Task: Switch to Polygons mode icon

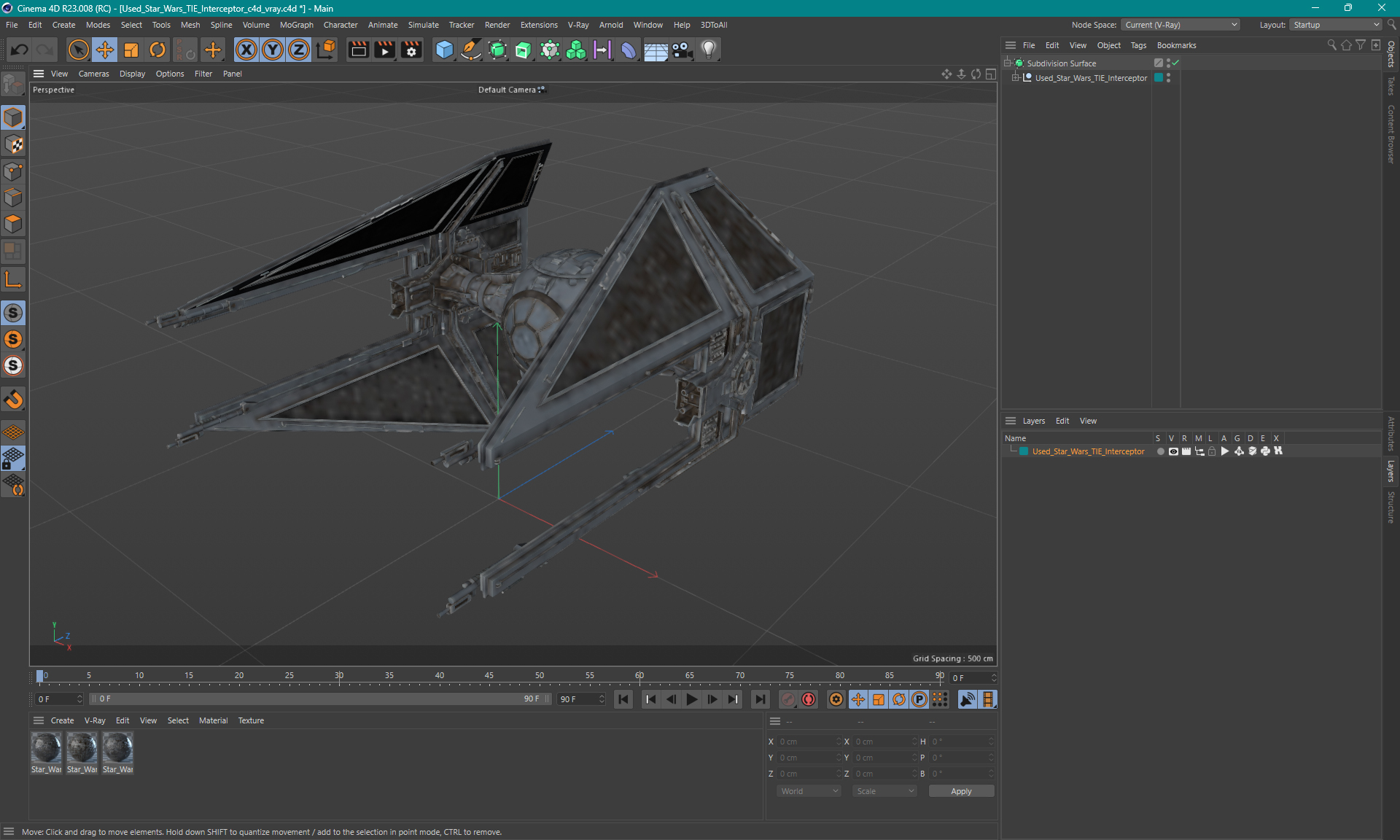Action: pos(13,224)
